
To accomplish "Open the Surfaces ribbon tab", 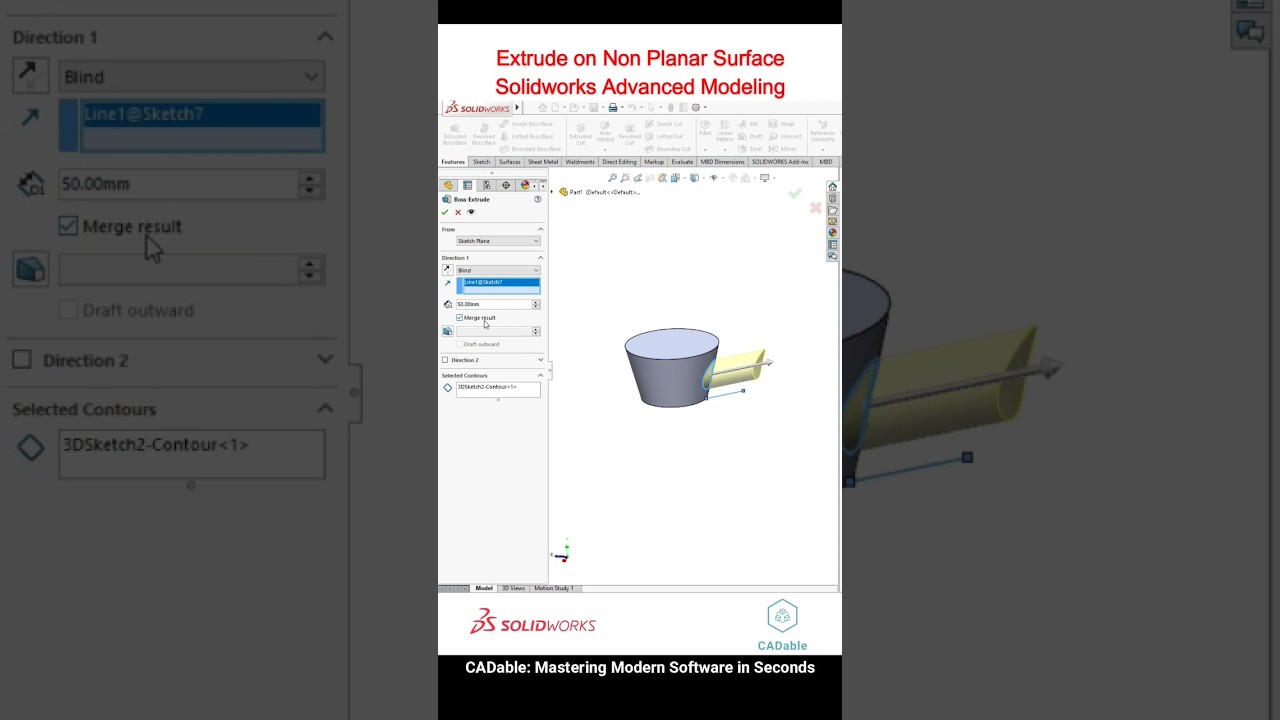I will tap(510, 162).
